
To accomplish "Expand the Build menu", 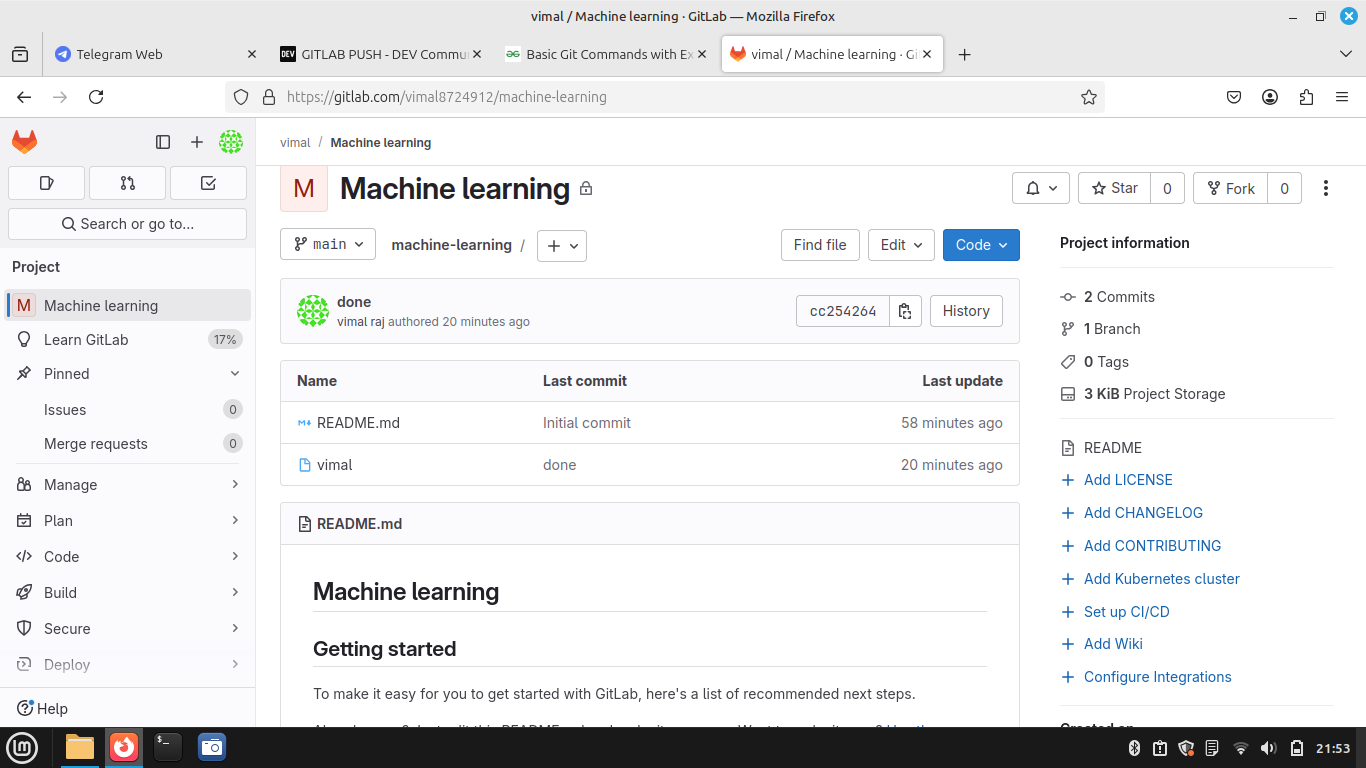I will pos(127,593).
